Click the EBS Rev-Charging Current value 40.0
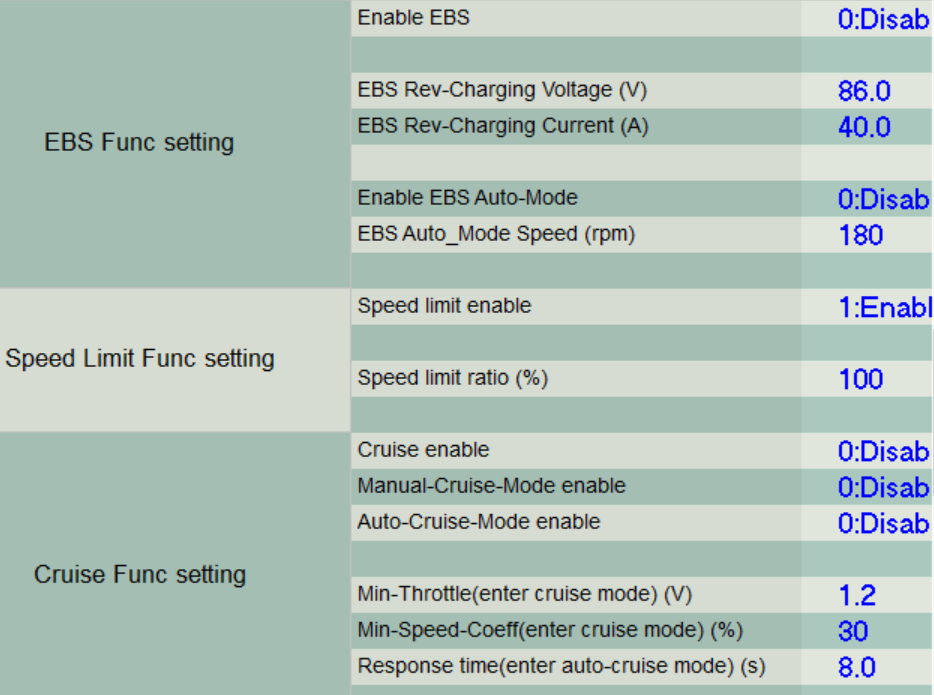The width and height of the screenshot is (934, 695). tap(864, 128)
